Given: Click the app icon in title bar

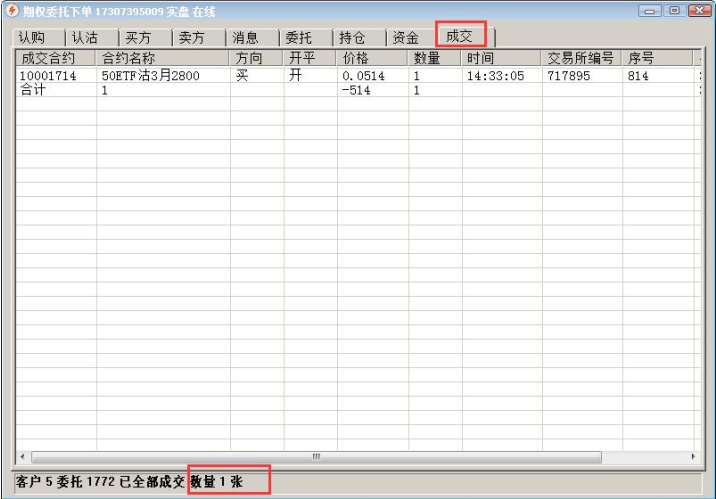Looking at the screenshot, I should [12, 11].
